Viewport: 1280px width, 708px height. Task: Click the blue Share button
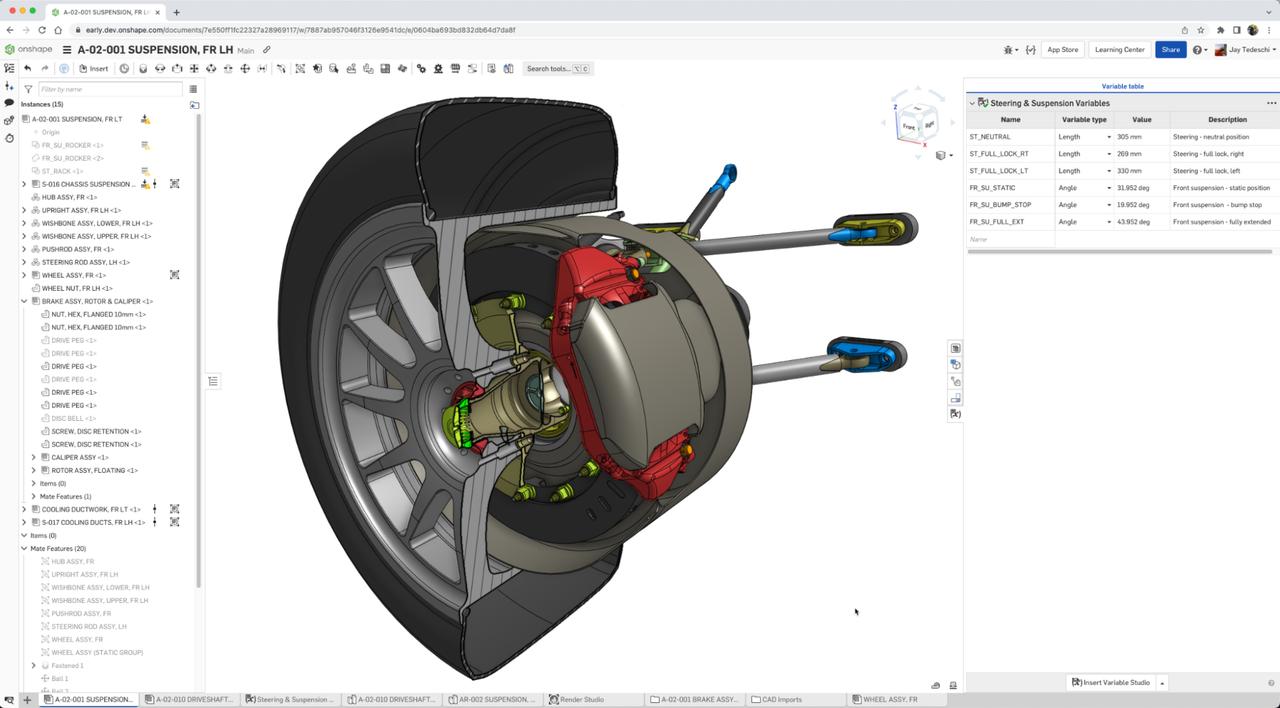tap(1170, 50)
